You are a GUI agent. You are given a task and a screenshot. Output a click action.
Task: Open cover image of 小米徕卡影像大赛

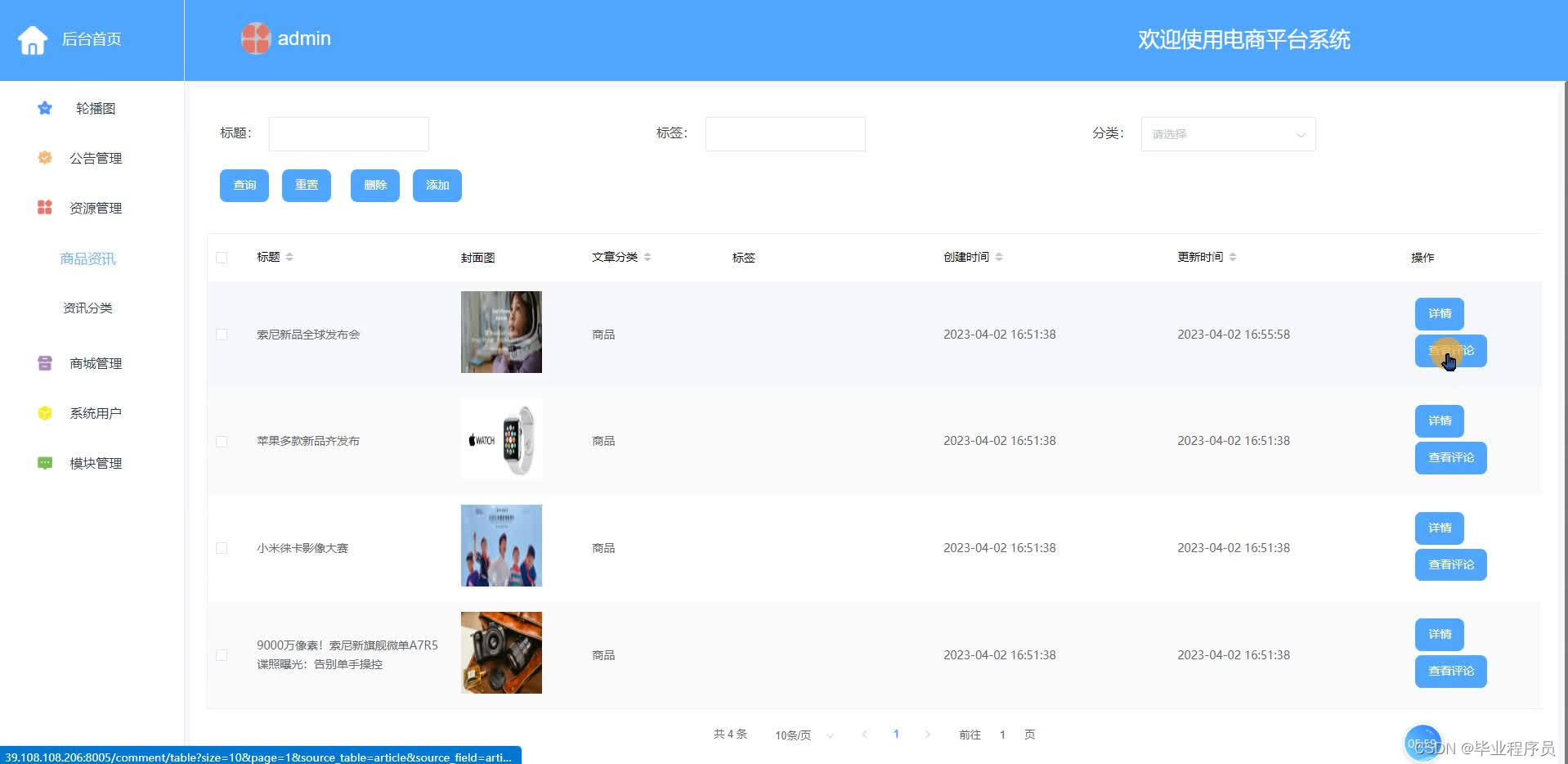501,546
